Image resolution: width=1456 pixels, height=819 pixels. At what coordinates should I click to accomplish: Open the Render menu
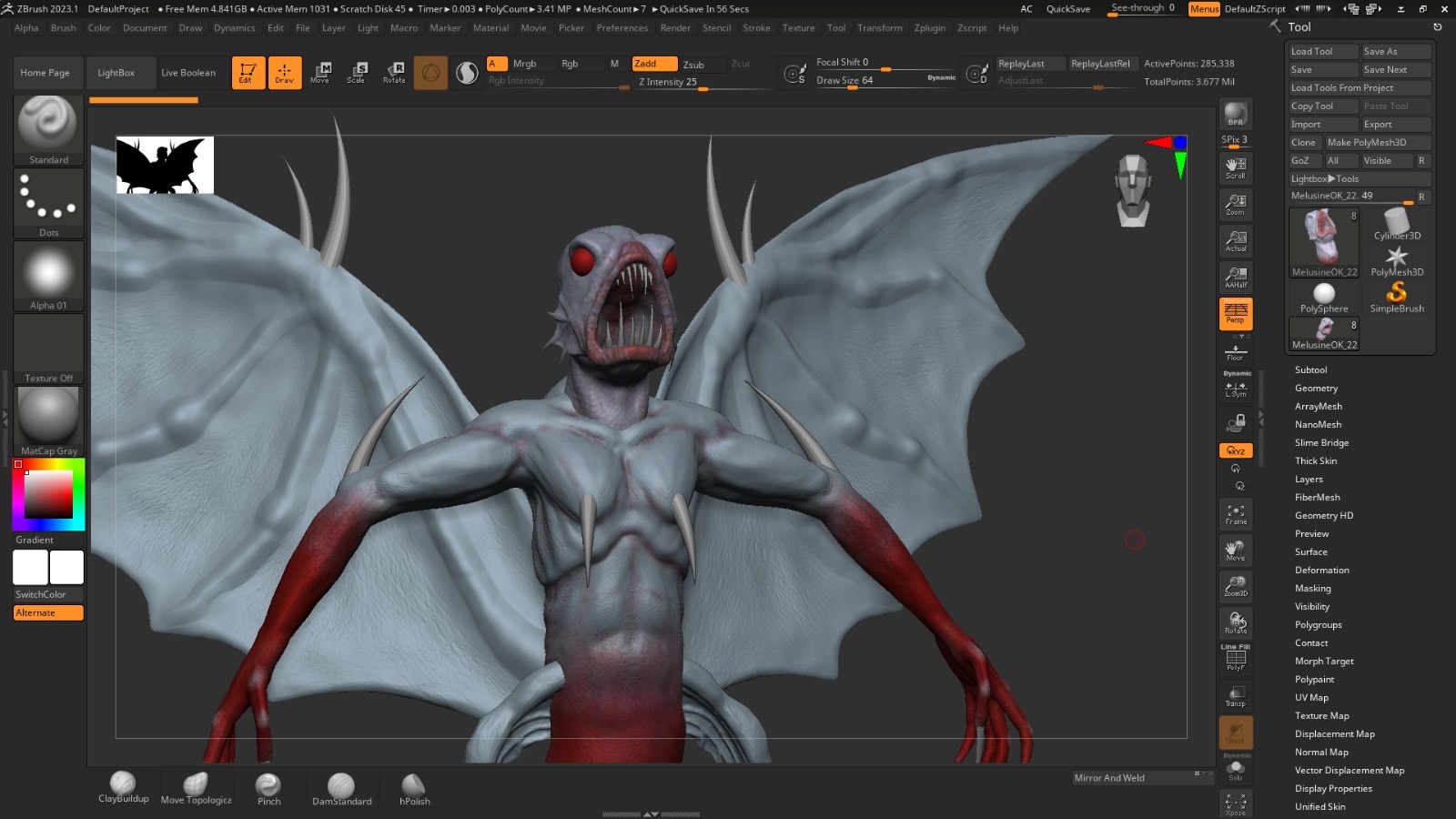coord(674,28)
